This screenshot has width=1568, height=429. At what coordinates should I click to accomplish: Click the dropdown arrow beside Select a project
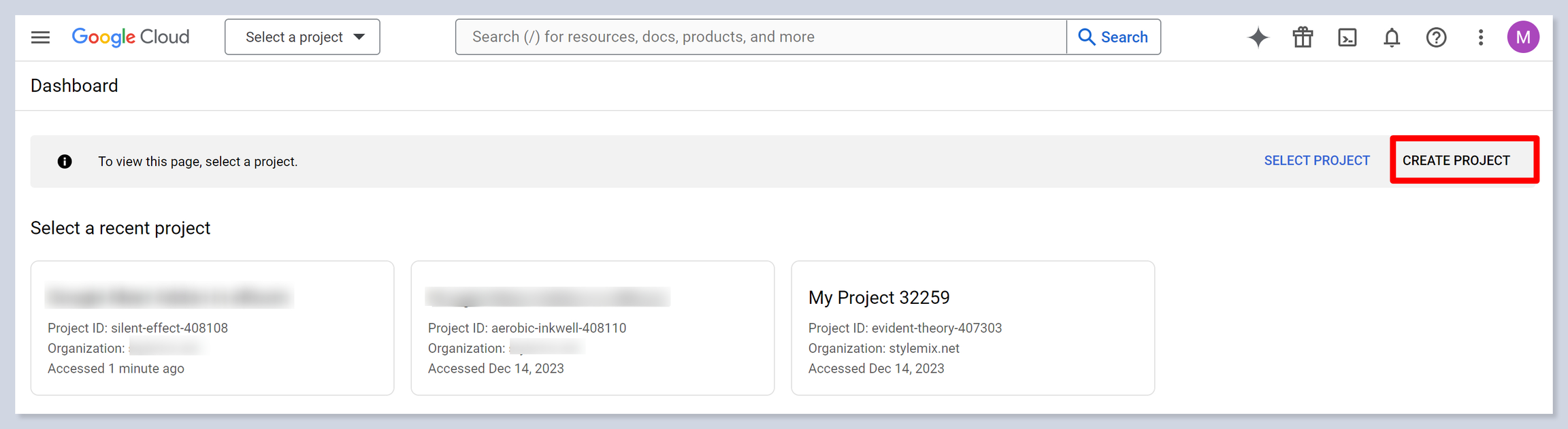pos(359,37)
